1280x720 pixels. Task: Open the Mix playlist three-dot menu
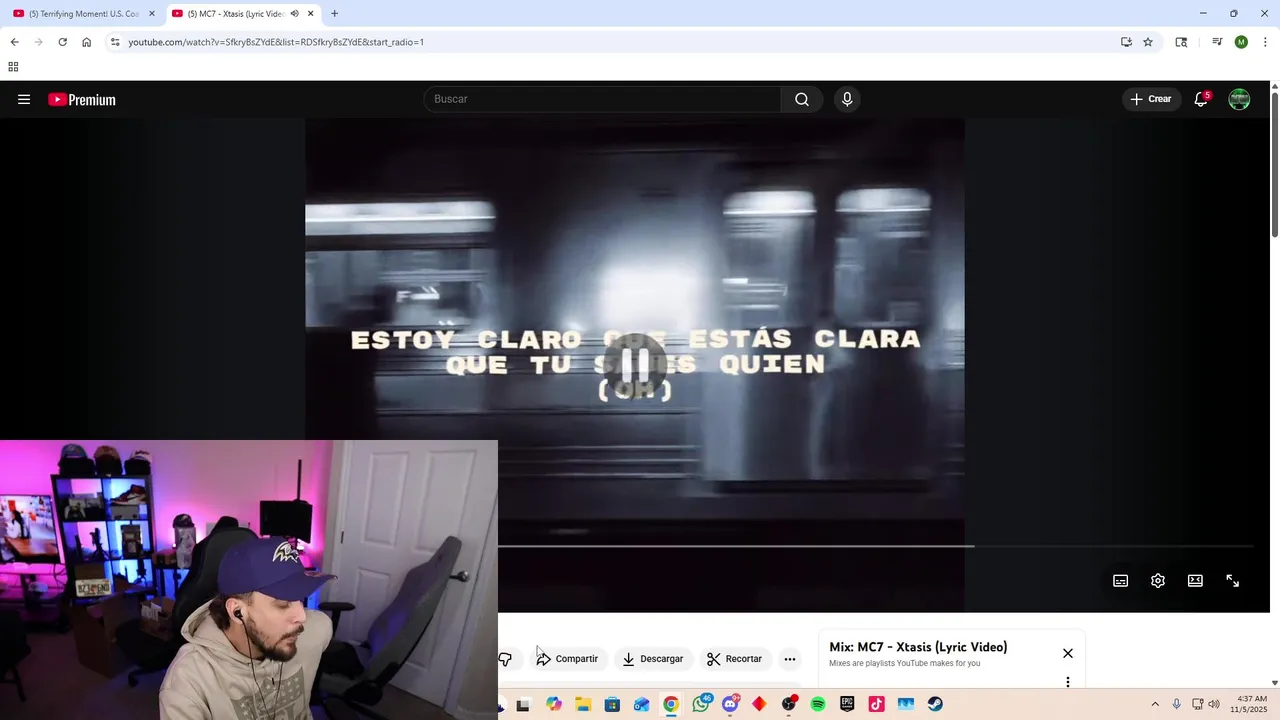click(x=1068, y=682)
